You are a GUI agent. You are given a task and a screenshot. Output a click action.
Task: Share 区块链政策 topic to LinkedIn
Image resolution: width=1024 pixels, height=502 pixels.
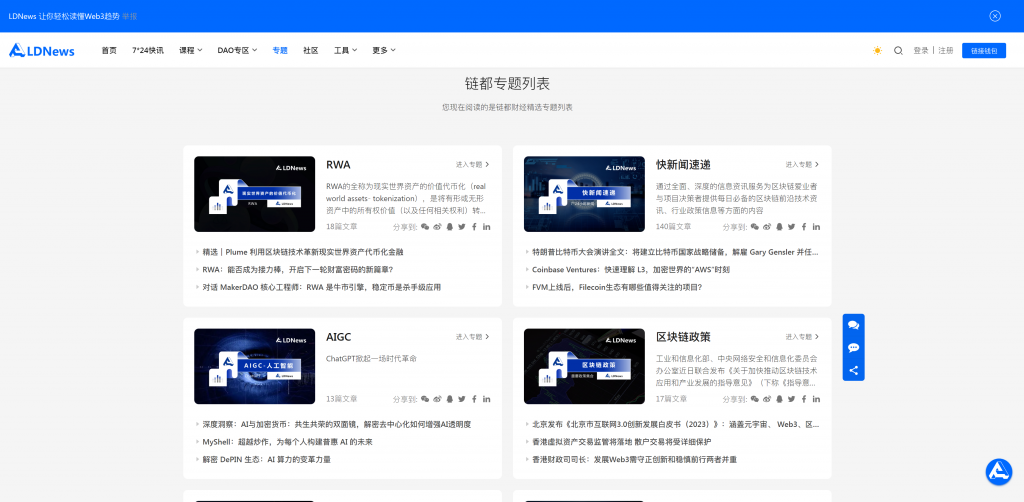coord(816,399)
